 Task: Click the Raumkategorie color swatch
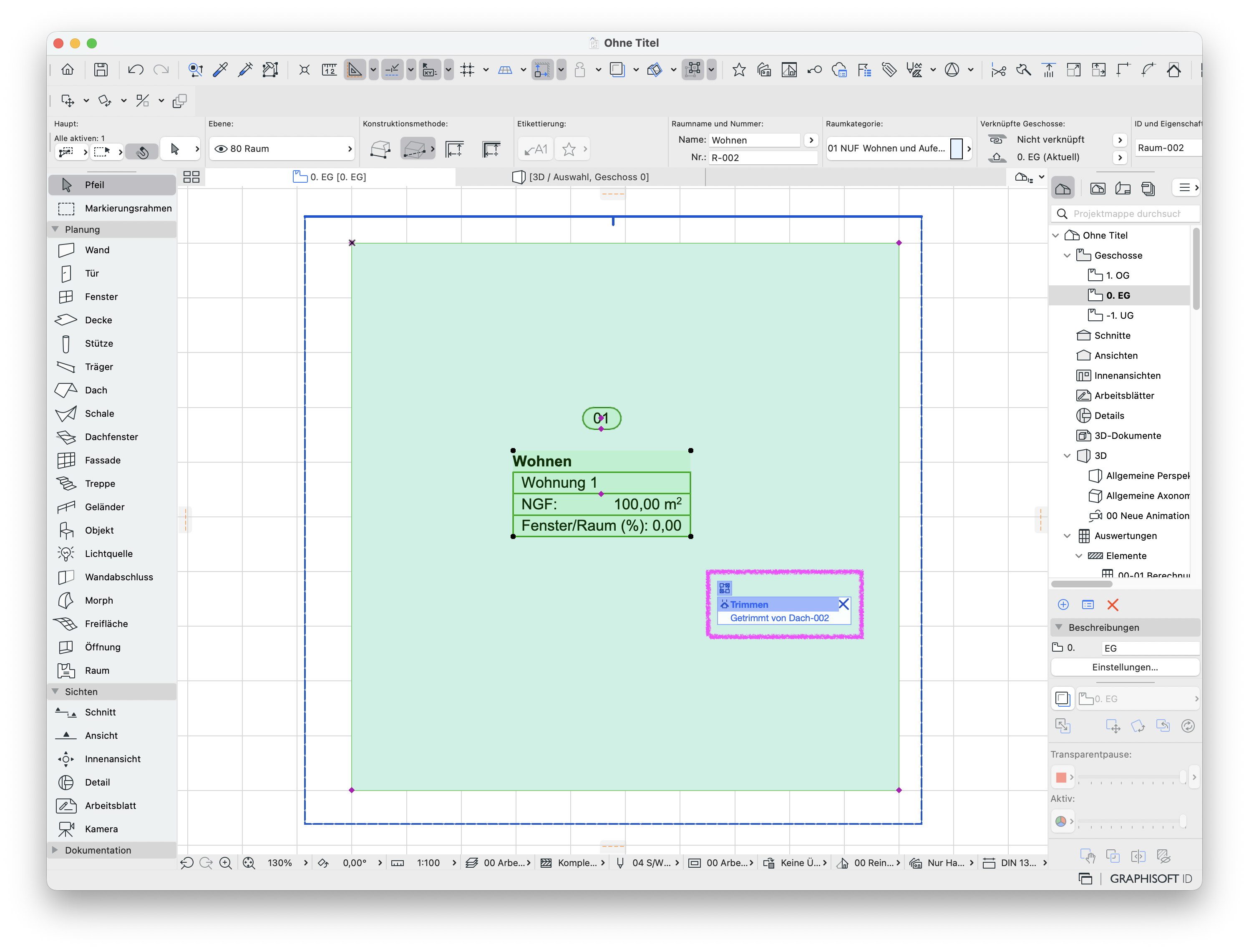click(956, 149)
